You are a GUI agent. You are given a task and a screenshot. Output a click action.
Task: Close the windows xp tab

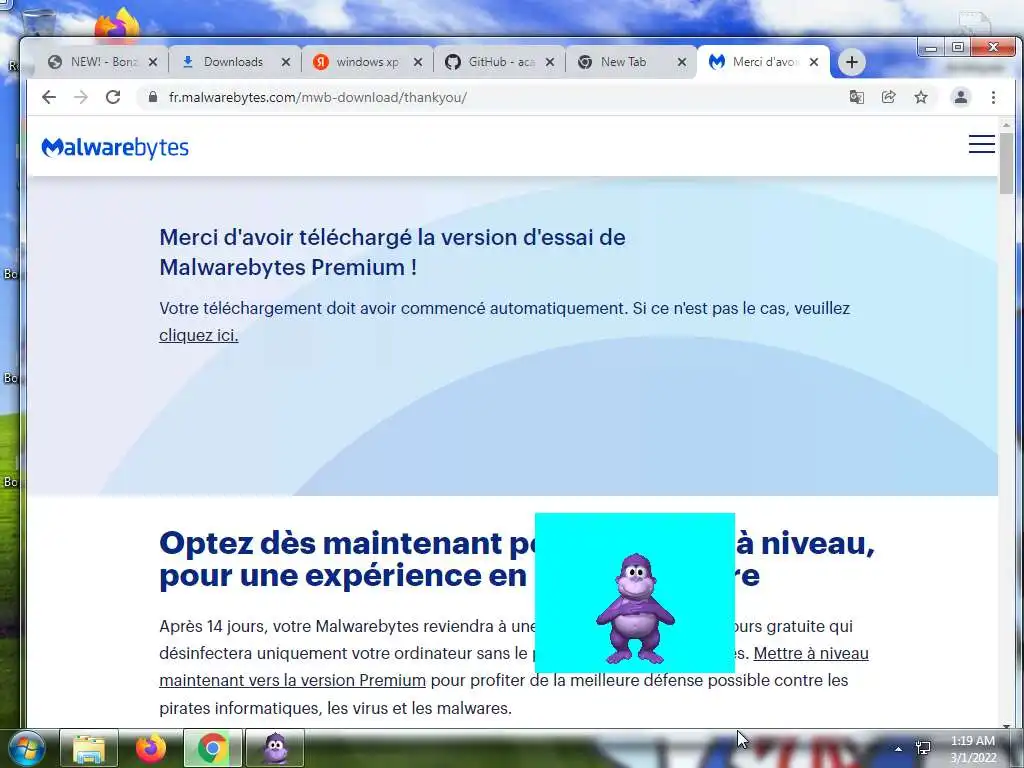tap(418, 62)
